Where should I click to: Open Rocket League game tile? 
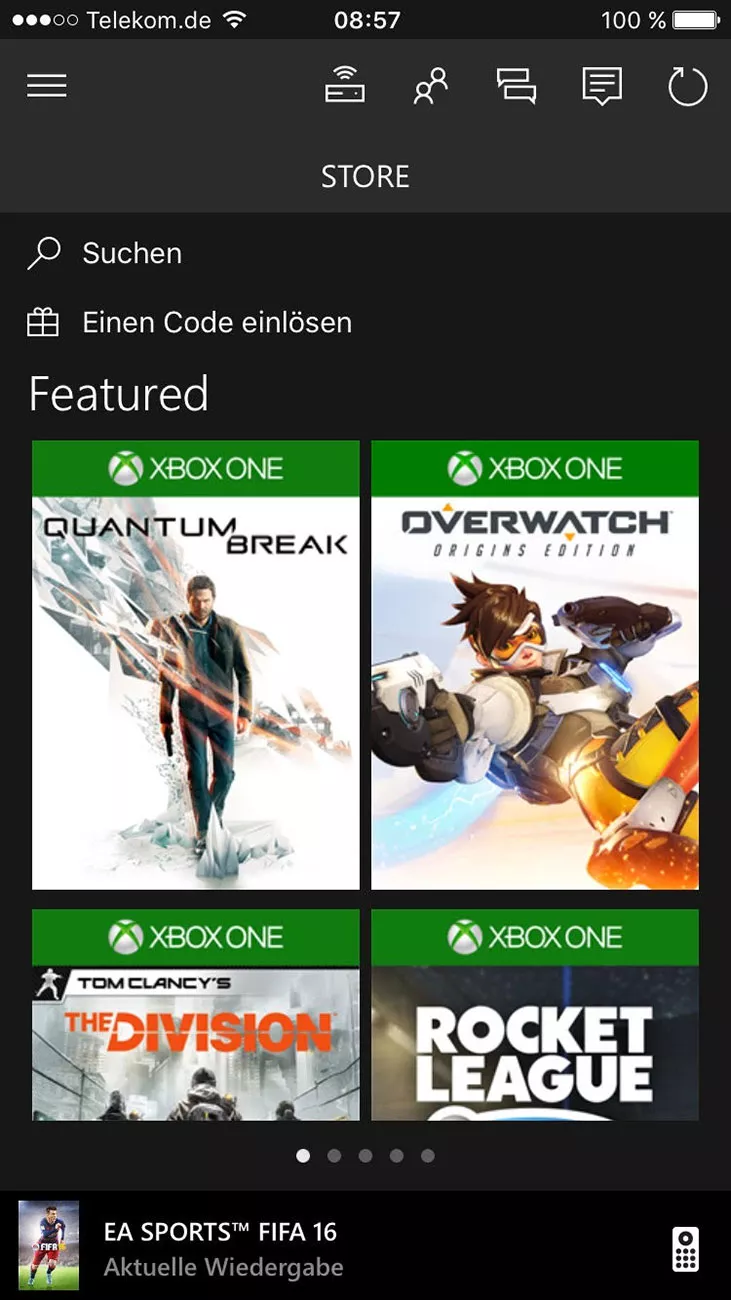click(x=535, y=1015)
